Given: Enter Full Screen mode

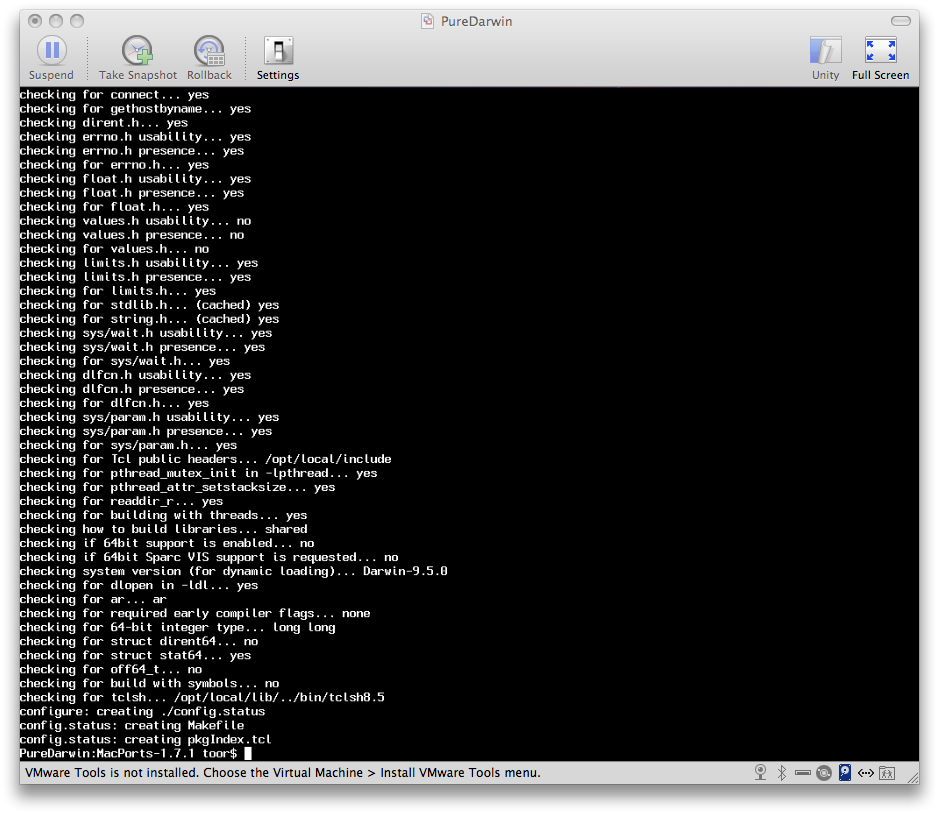Looking at the screenshot, I should click(880, 58).
